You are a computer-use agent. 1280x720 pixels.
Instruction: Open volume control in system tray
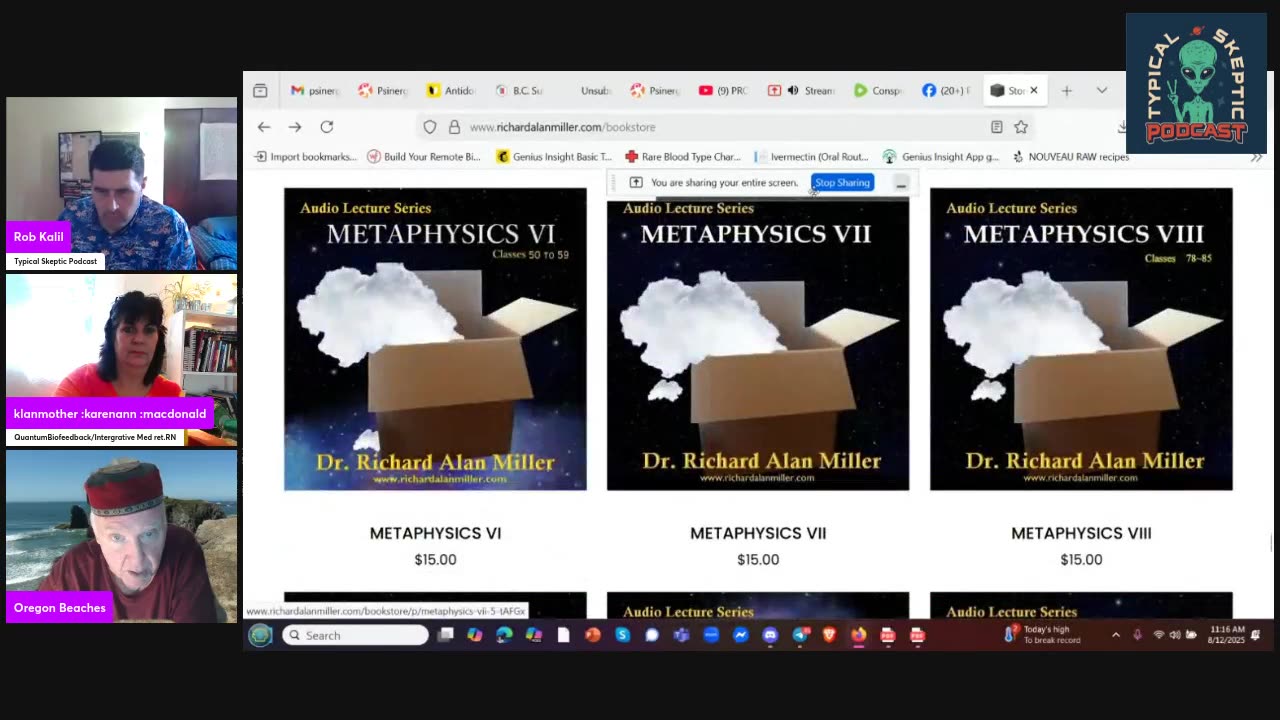(1175, 635)
